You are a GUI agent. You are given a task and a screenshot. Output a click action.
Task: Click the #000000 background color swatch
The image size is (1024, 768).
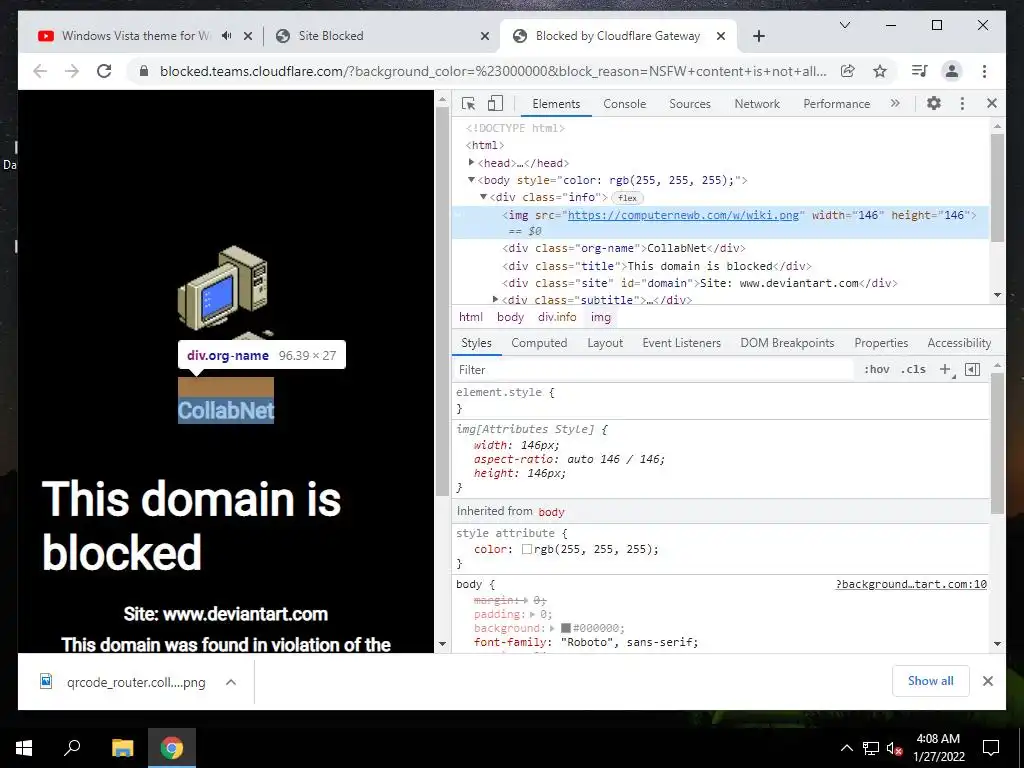(566, 628)
